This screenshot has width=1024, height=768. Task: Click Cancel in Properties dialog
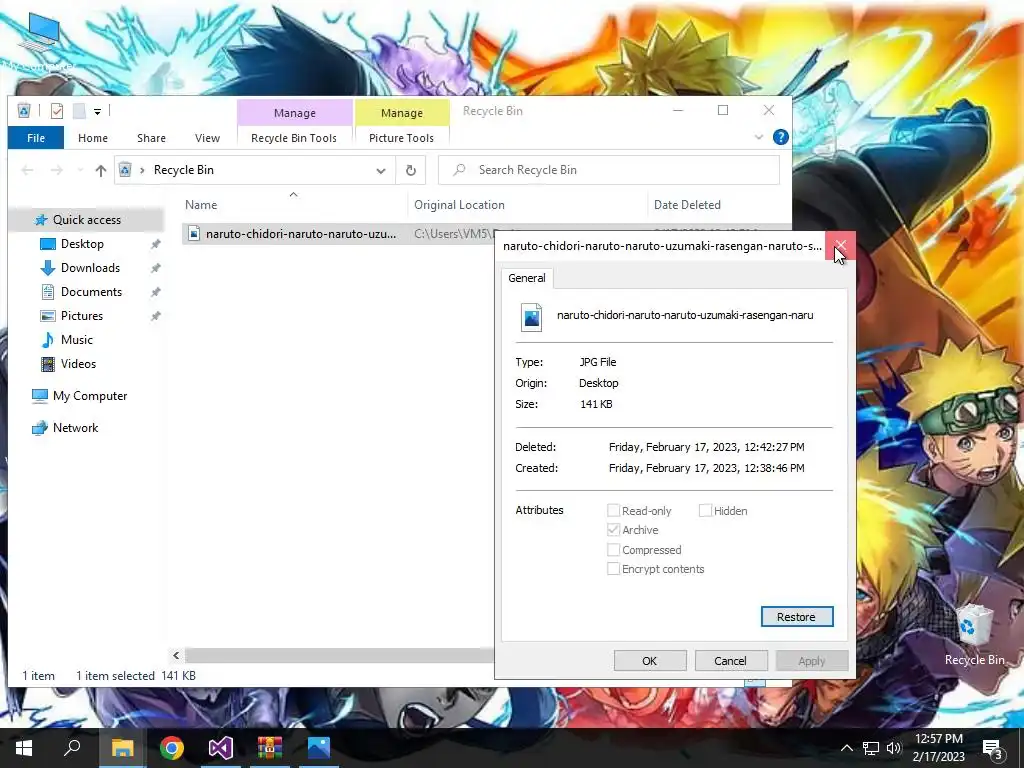point(730,661)
